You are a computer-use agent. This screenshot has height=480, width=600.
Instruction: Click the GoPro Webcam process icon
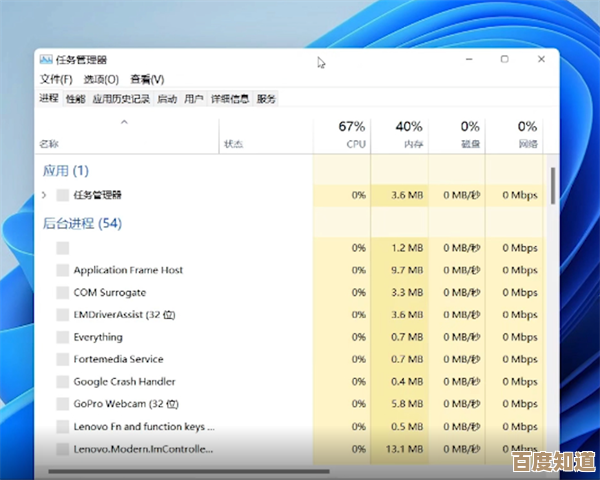(63, 404)
